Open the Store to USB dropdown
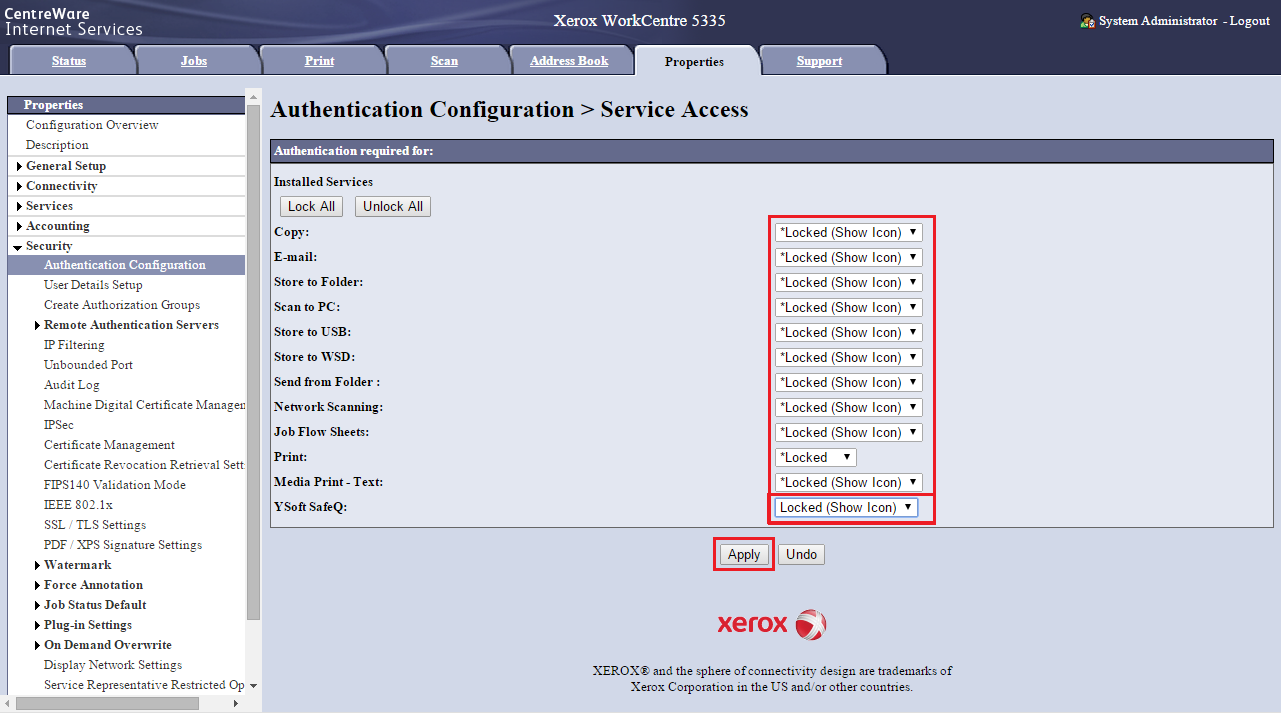Screen dimensions: 1281x713 point(848,332)
